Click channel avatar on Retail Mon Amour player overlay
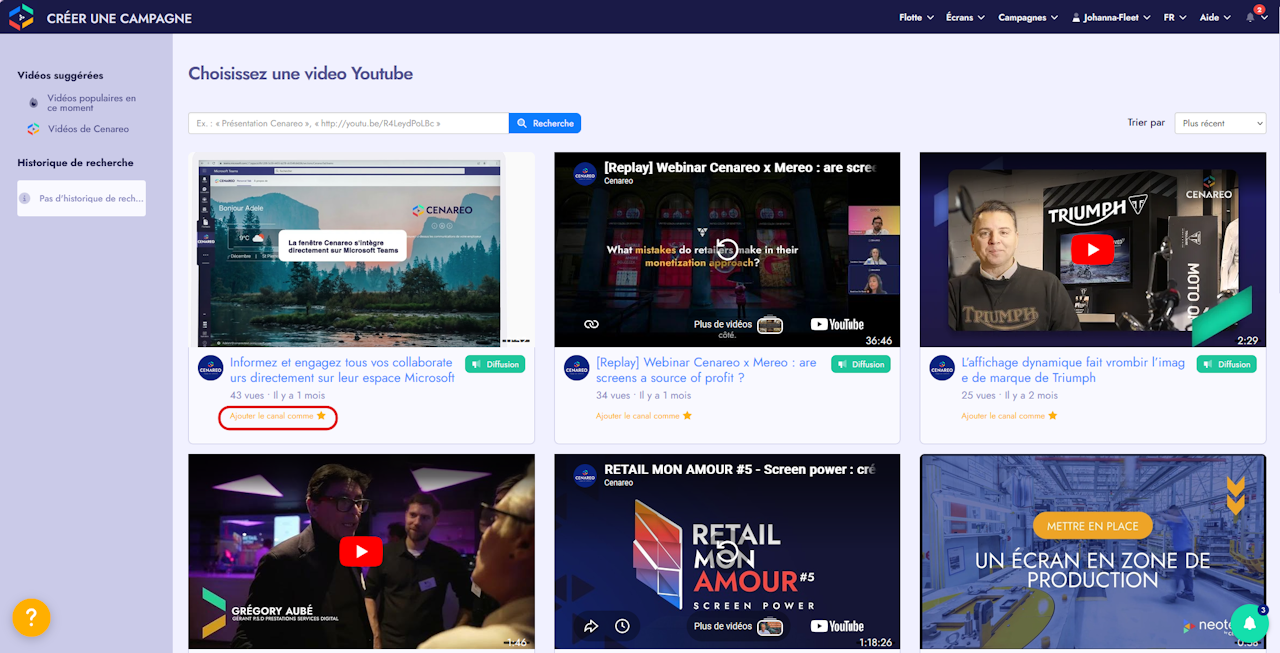 pyautogui.click(x=585, y=476)
